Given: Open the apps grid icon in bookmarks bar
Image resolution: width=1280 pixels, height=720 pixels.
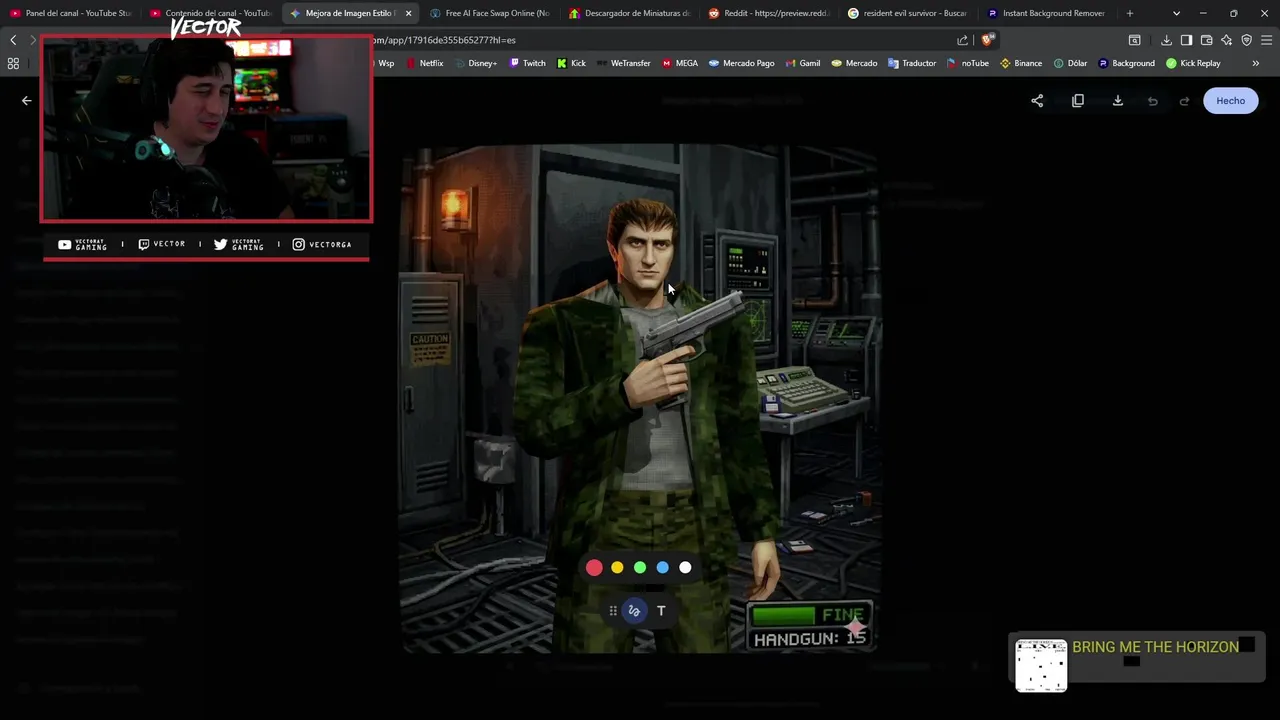Looking at the screenshot, I should 13,63.
